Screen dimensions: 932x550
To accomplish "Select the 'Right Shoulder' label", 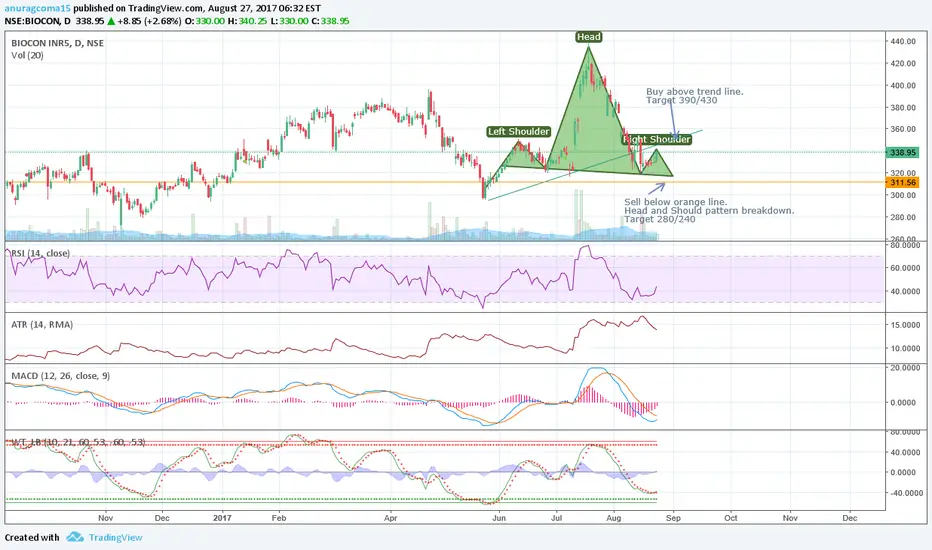I will point(657,139).
